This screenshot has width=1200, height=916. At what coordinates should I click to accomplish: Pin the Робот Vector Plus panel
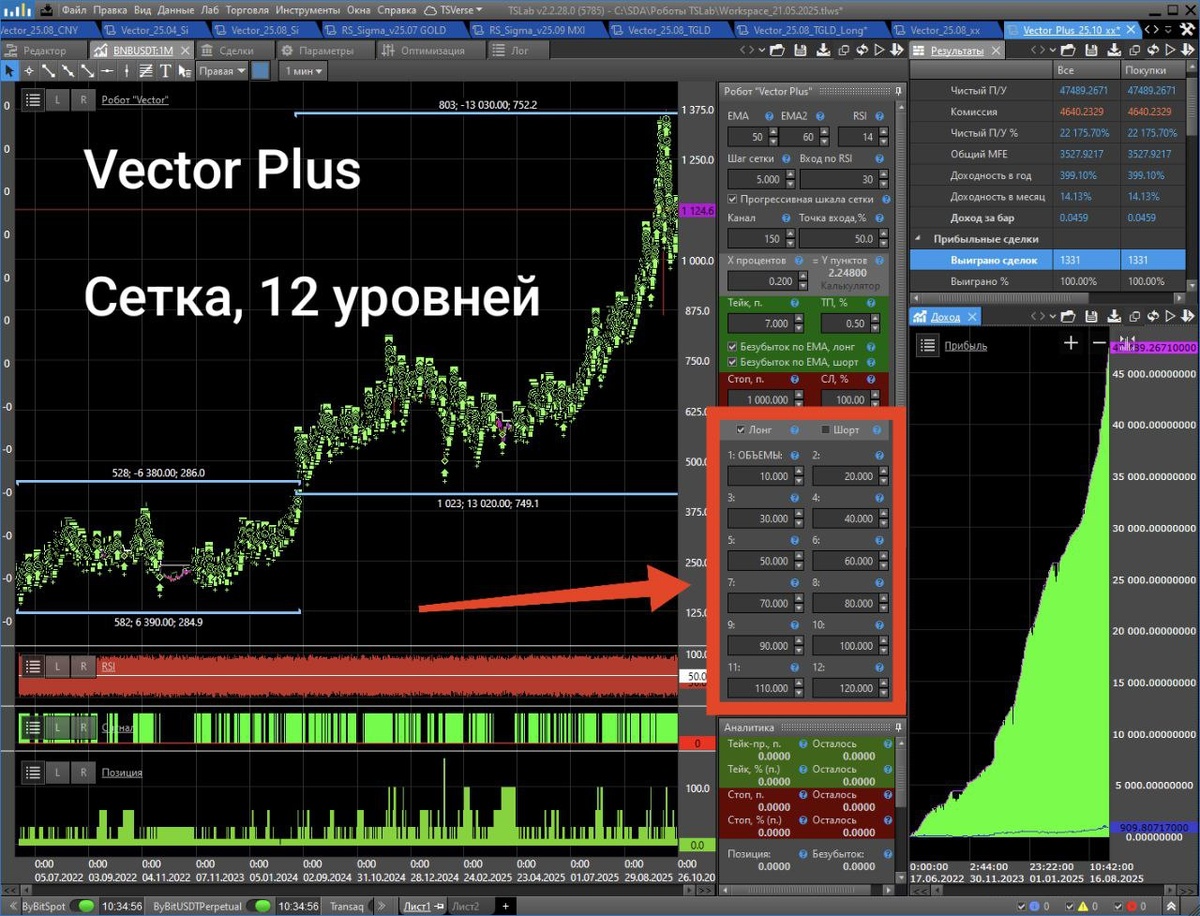coord(898,91)
